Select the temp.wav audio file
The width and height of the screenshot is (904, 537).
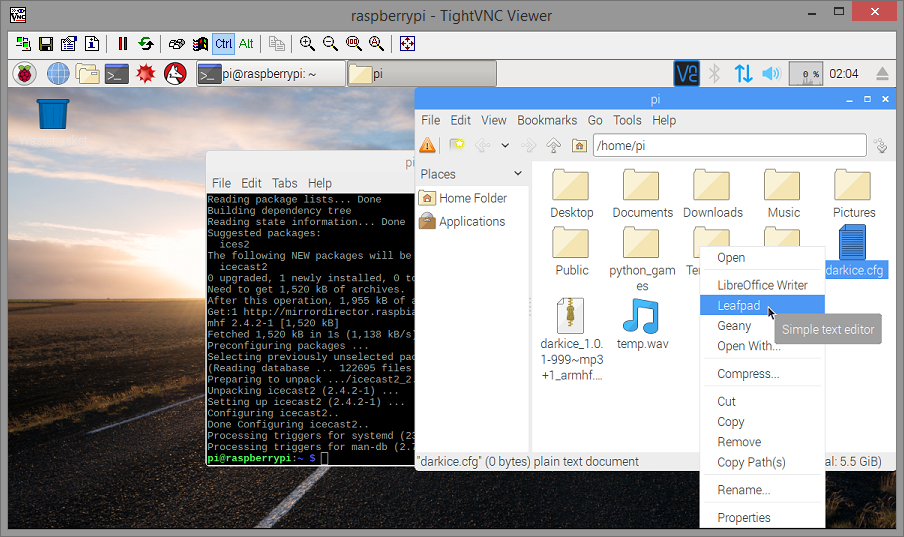point(642,324)
